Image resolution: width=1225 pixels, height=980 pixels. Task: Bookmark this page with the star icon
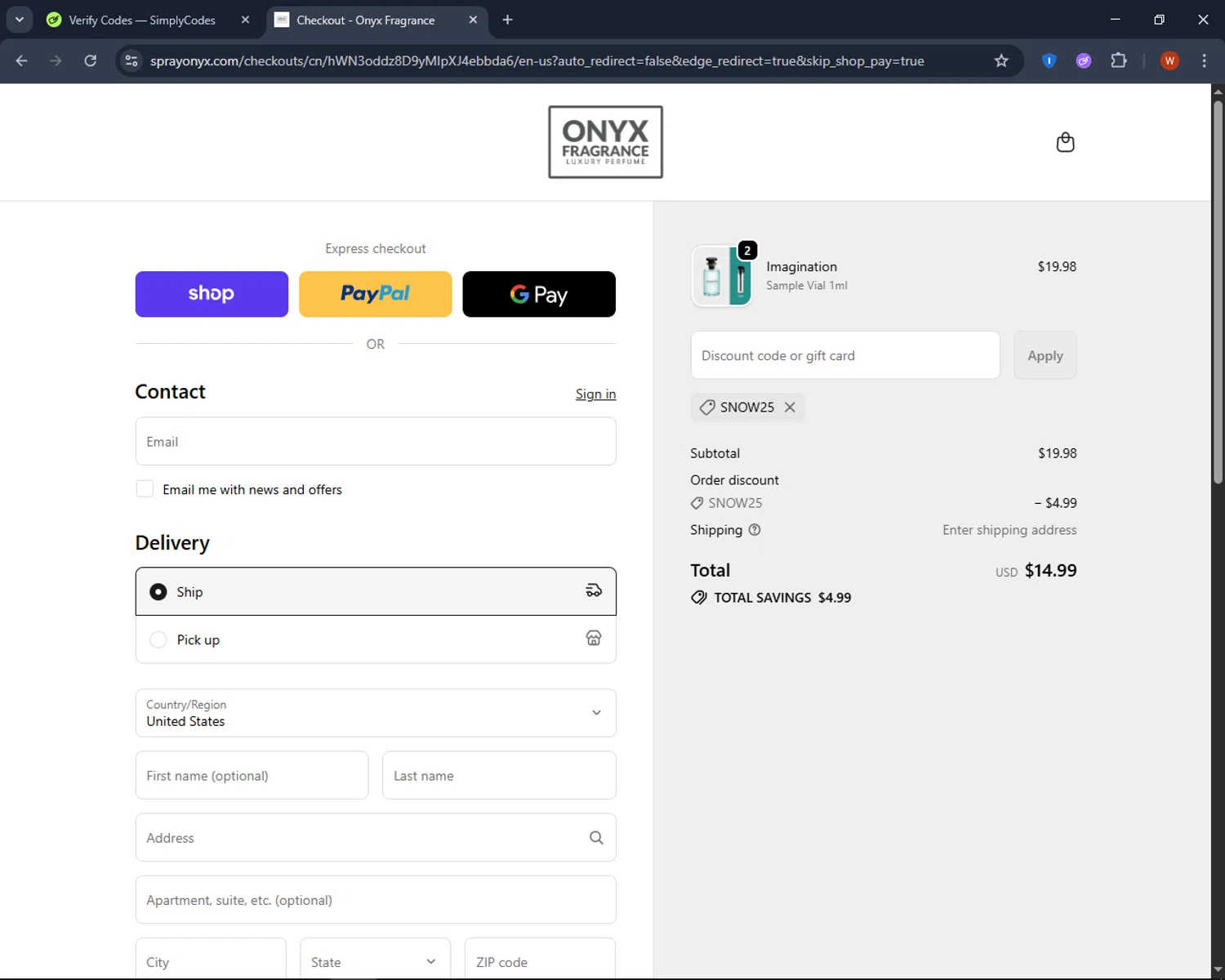[x=1001, y=60]
